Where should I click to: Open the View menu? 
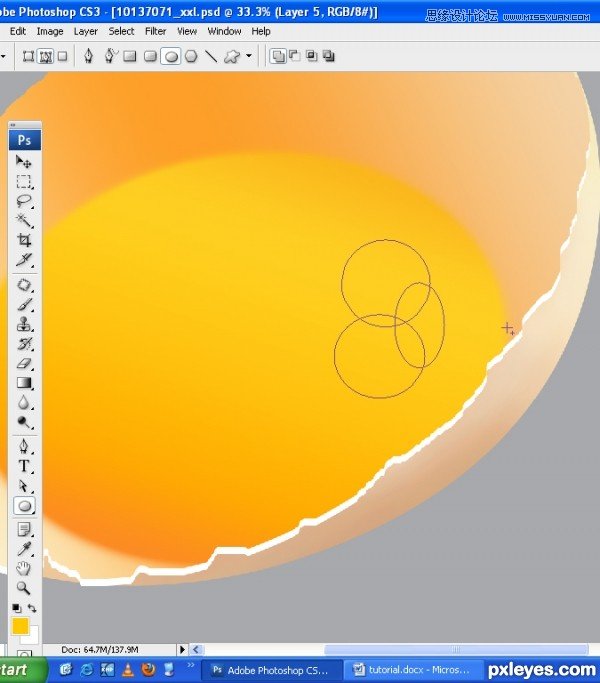[x=187, y=31]
